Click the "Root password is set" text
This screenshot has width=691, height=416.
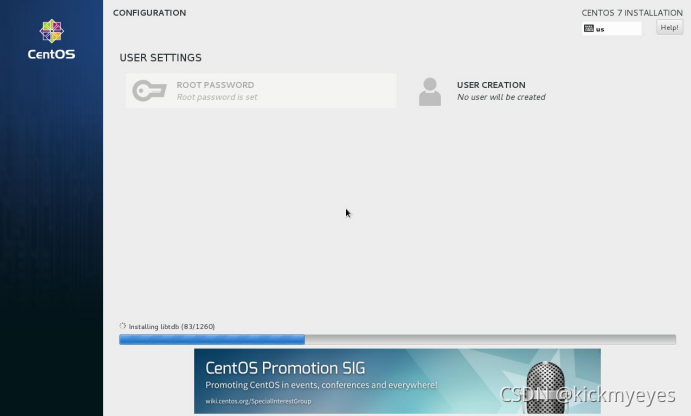[217, 97]
